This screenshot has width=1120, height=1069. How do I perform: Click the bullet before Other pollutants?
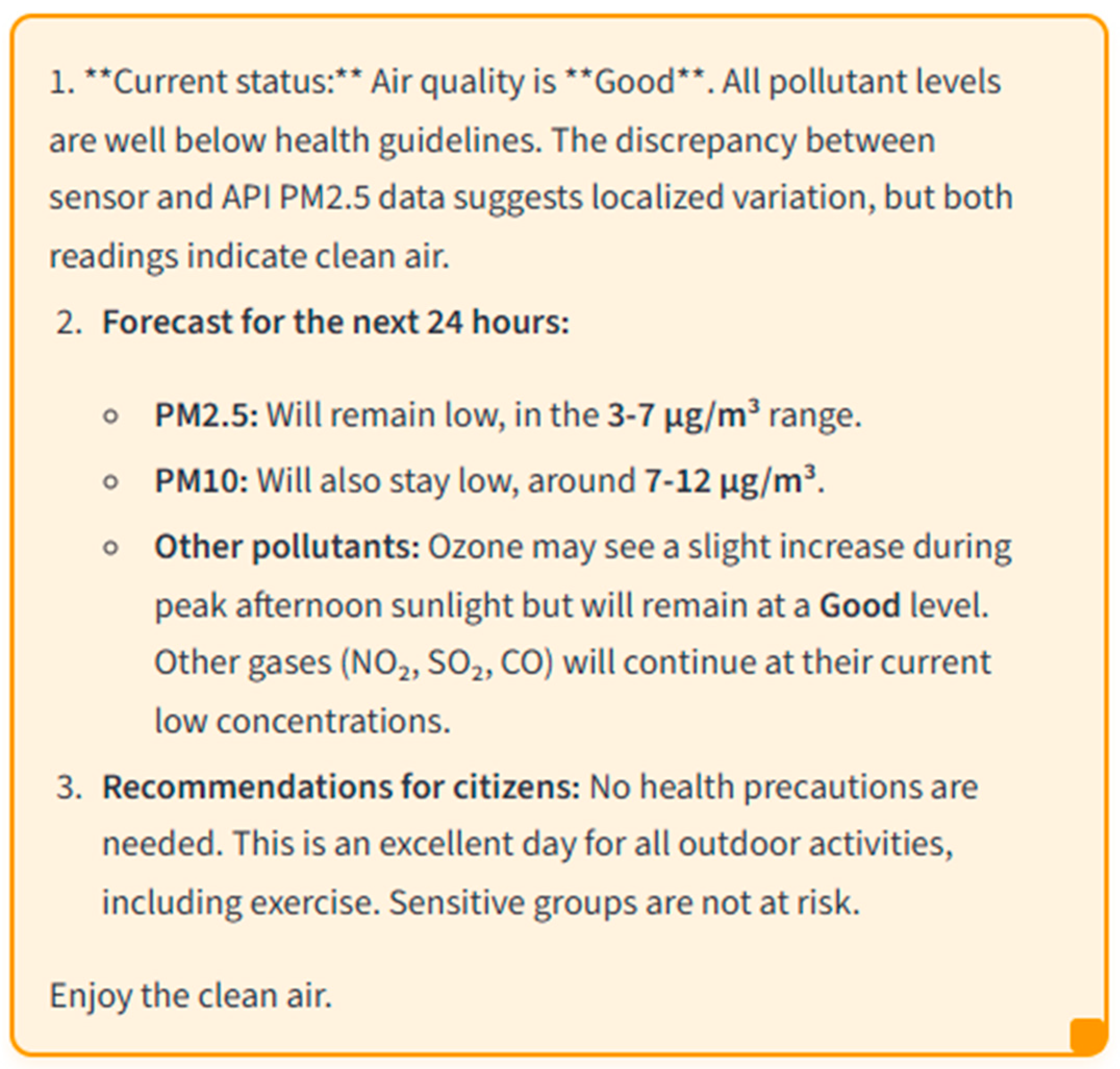[111, 548]
